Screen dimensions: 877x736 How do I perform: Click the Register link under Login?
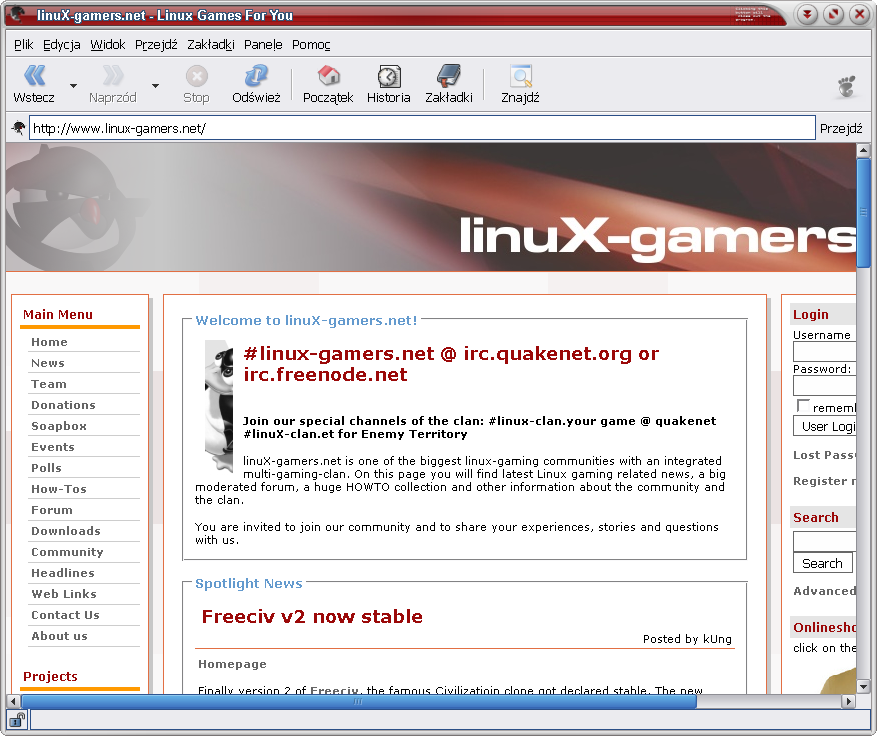point(824,481)
